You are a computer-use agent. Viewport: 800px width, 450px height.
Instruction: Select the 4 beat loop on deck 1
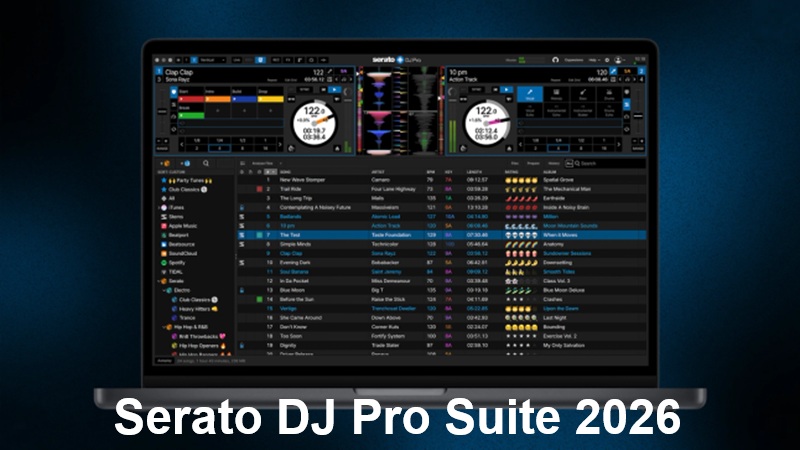click(x=219, y=148)
